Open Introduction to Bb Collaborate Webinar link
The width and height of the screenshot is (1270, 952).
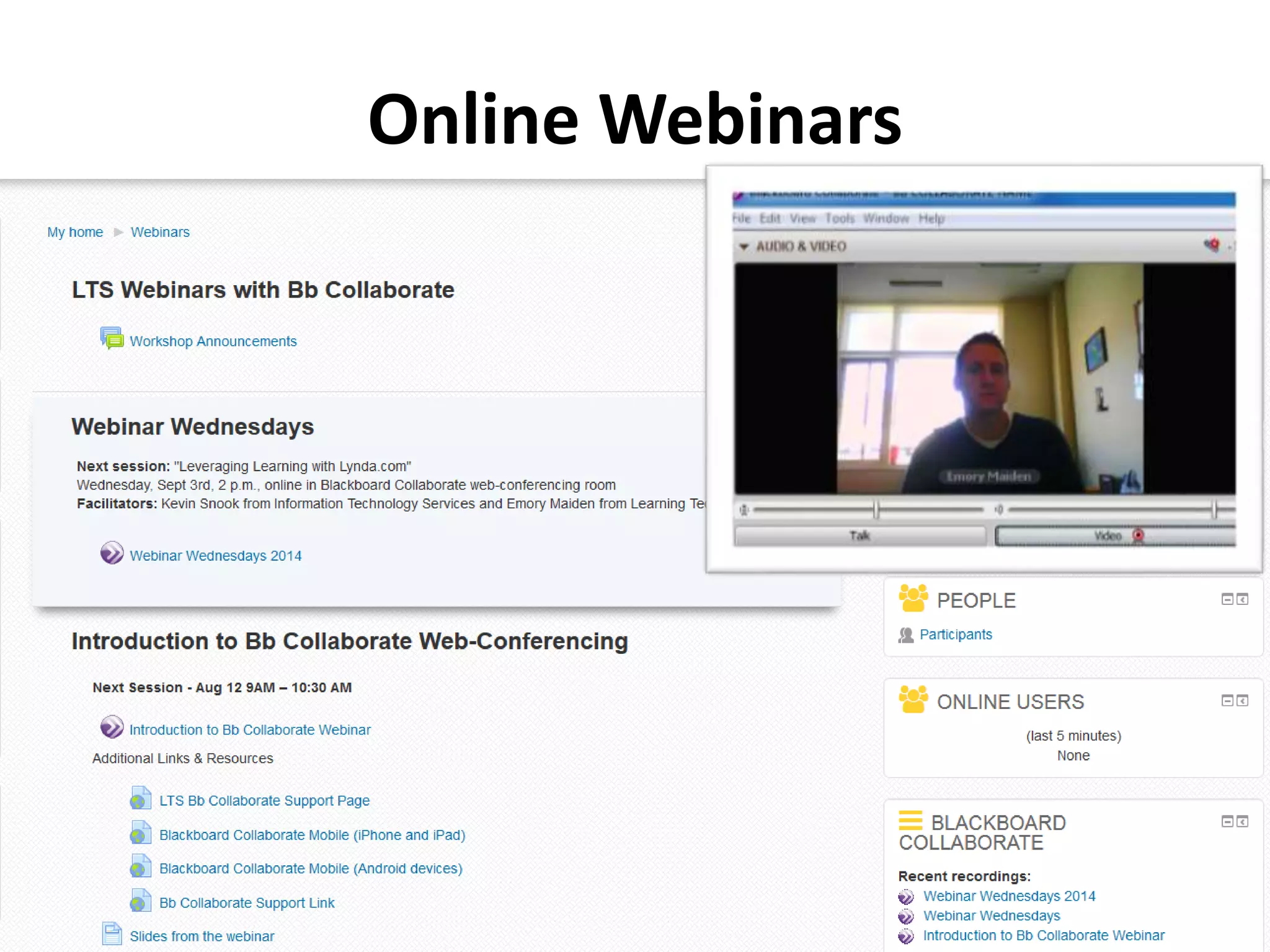pos(250,730)
